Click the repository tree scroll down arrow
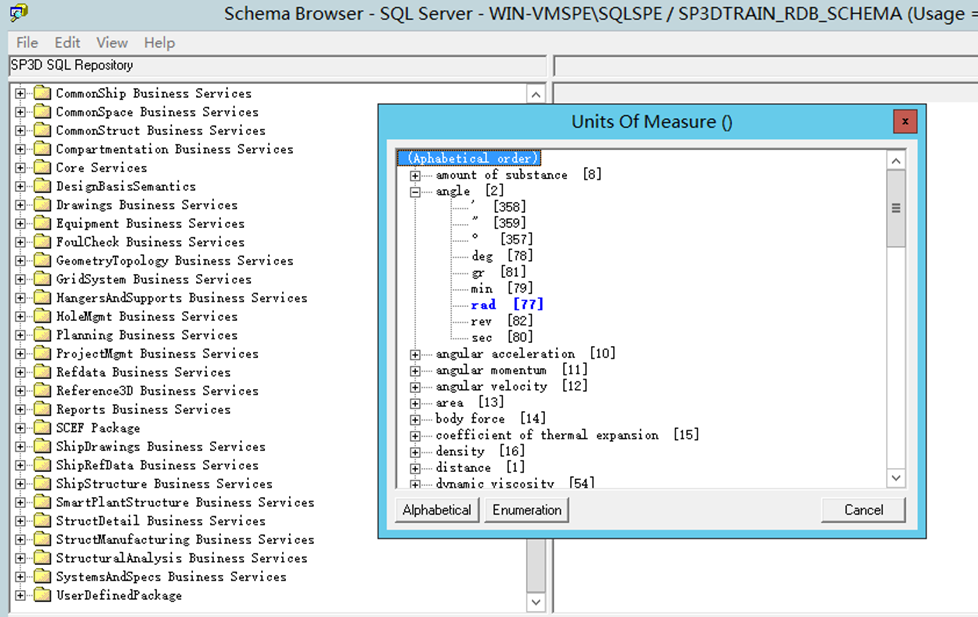The image size is (978, 617). (x=536, y=602)
